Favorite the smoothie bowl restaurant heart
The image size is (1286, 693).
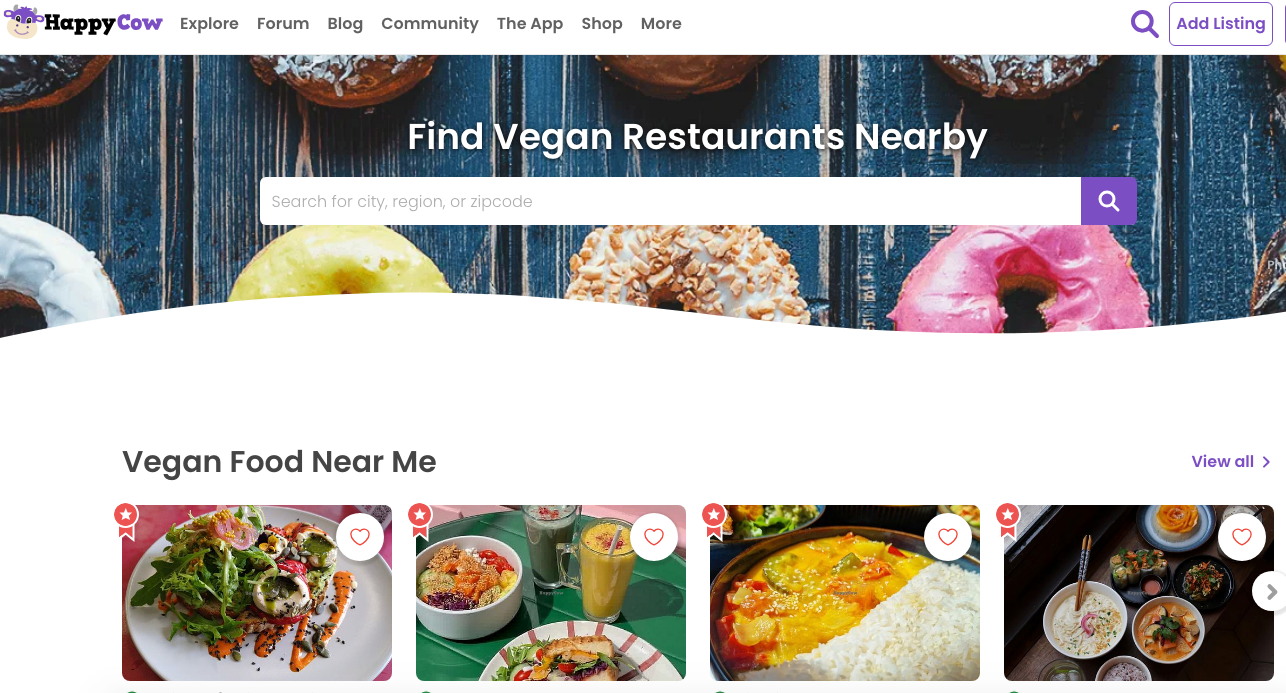pos(654,537)
